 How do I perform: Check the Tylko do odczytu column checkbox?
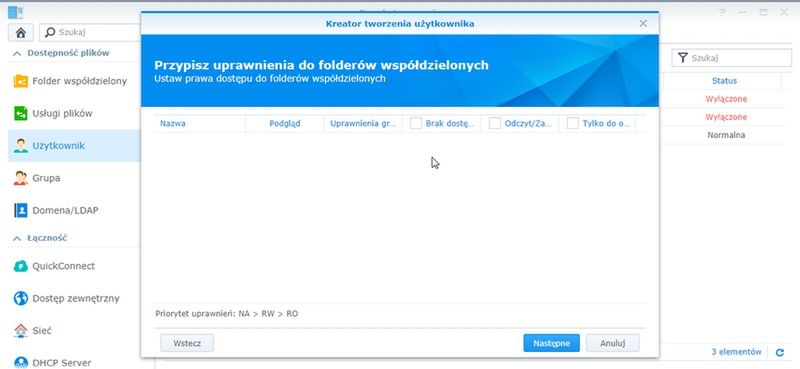tap(573, 124)
